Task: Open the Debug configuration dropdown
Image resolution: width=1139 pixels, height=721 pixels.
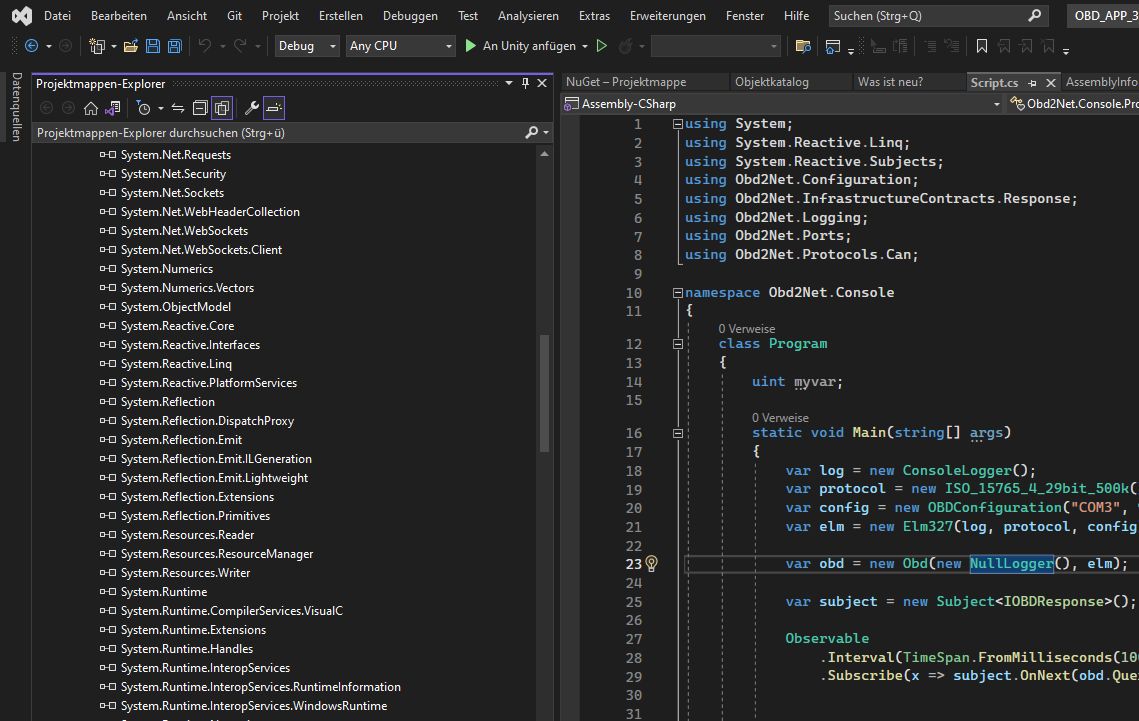Action: click(x=307, y=46)
